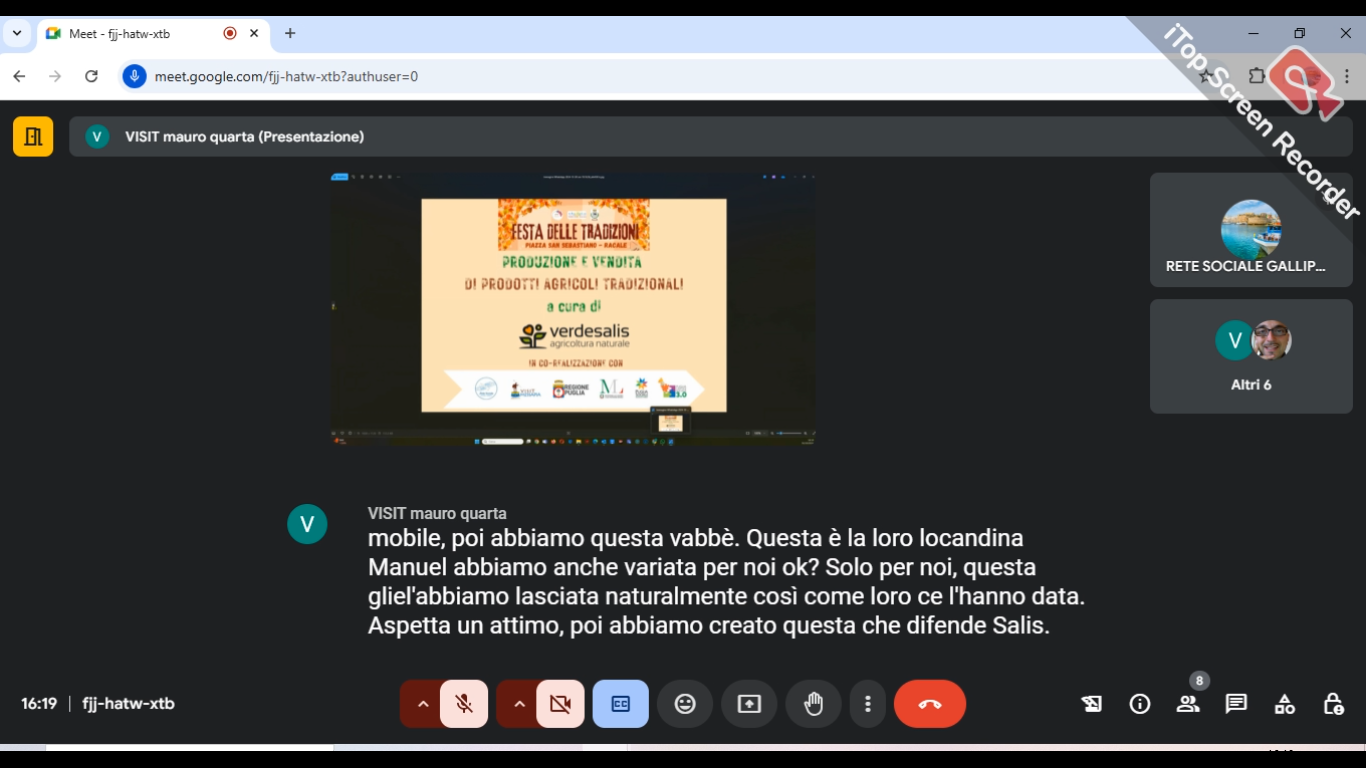Go forward in browser history
The height and width of the screenshot is (768, 1366).
point(55,76)
